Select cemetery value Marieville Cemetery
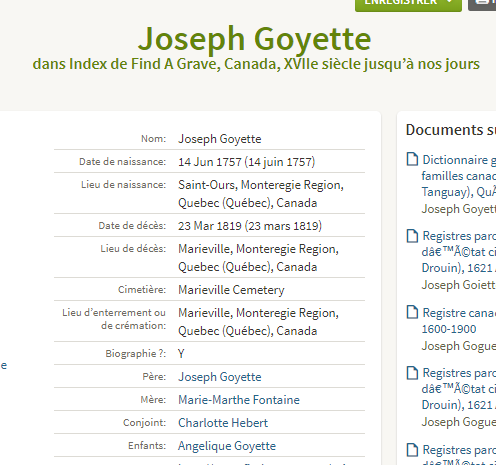Screen dimensions: 496x465 231,290
